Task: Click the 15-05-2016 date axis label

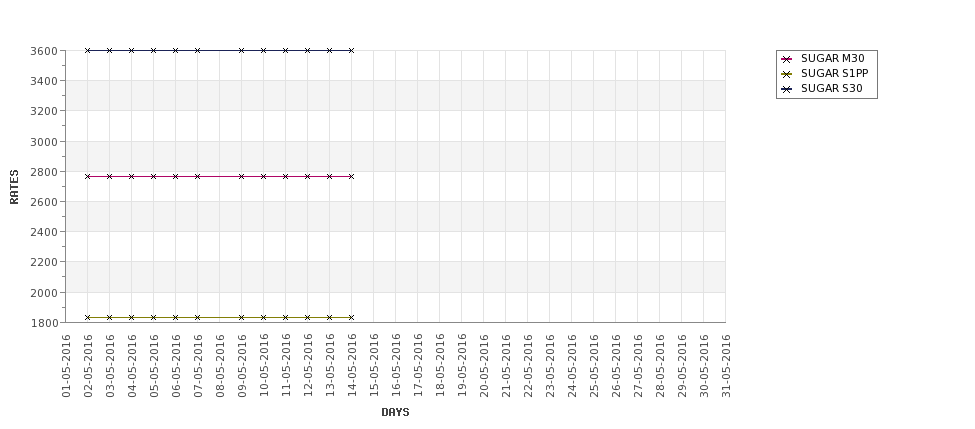Action: pos(374,366)
